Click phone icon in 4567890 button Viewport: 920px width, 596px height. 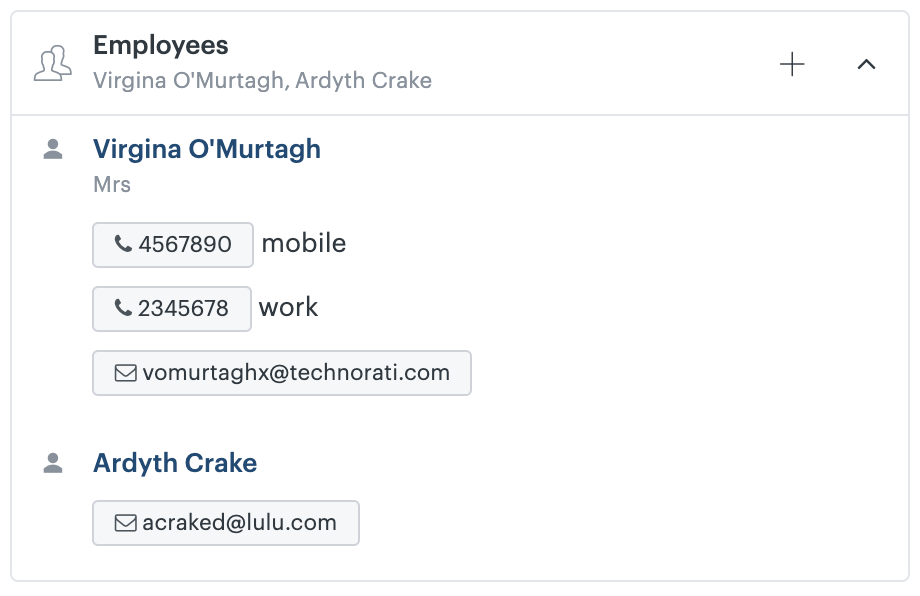[123, 243]
